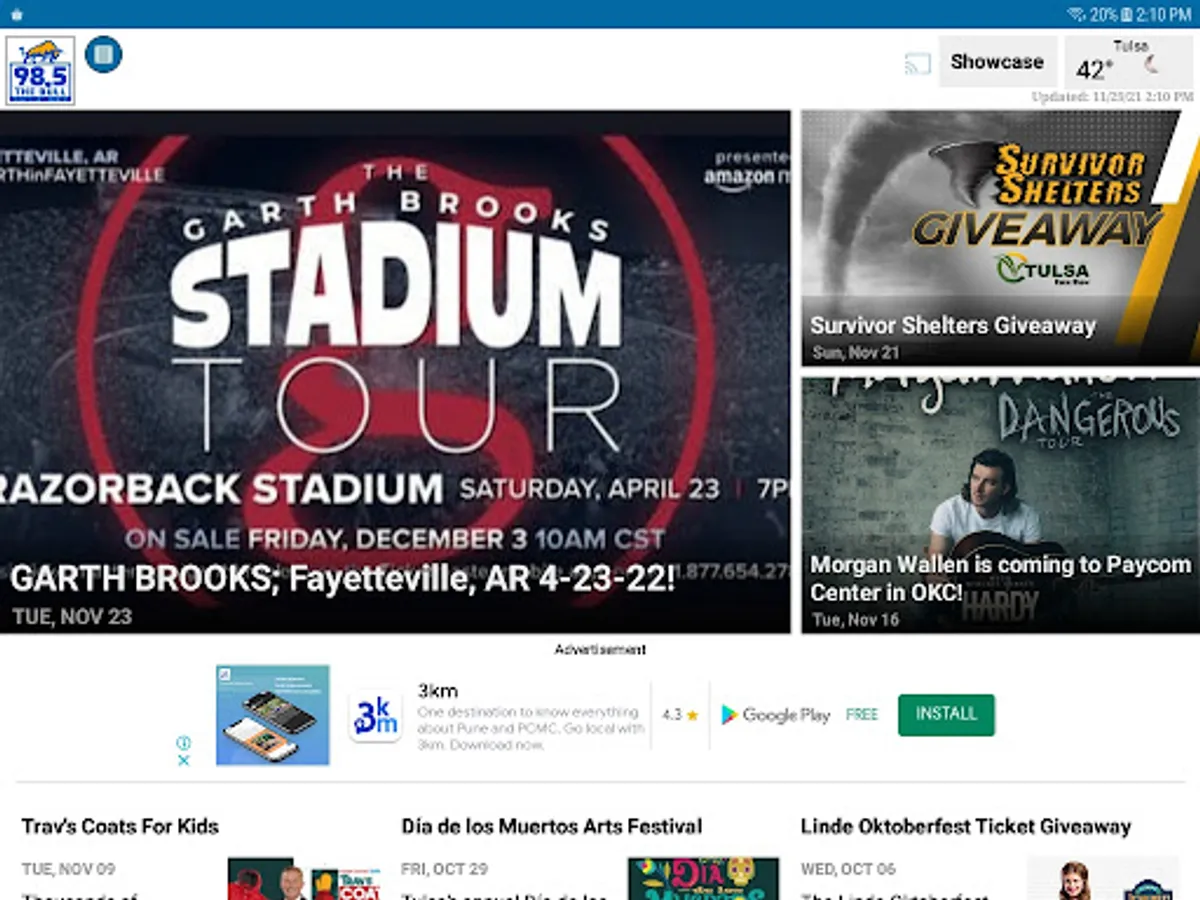The width and height of the screenshot is (1200, 900).
Task: Select headline GARTH BROOKS; Fayetteville, AR 4-23-22!
Action: (342, 579)
